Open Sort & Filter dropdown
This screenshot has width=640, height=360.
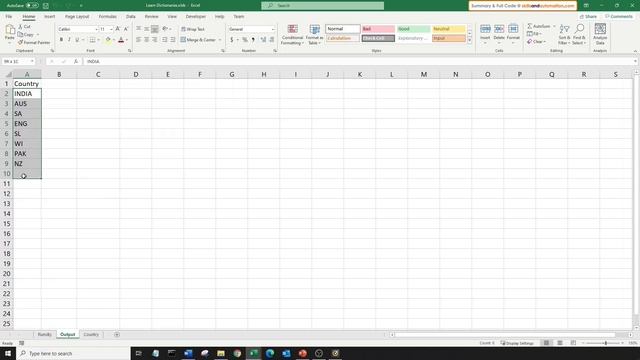564,34
